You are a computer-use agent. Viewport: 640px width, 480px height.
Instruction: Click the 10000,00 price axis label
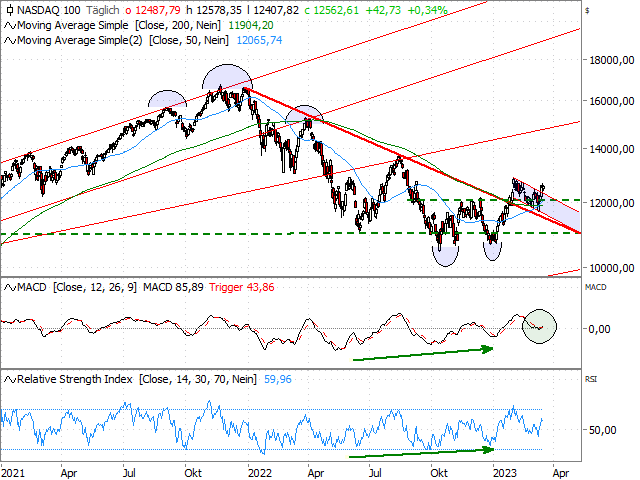(611, 268)
